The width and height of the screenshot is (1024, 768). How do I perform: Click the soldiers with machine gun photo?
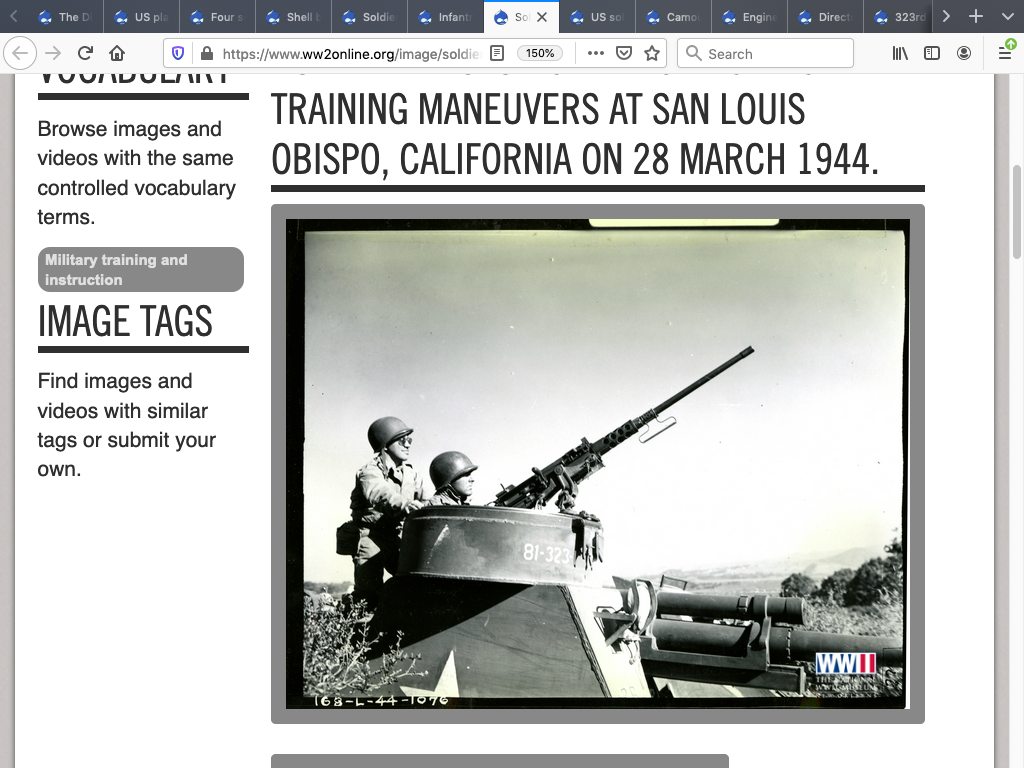point(597,463)
